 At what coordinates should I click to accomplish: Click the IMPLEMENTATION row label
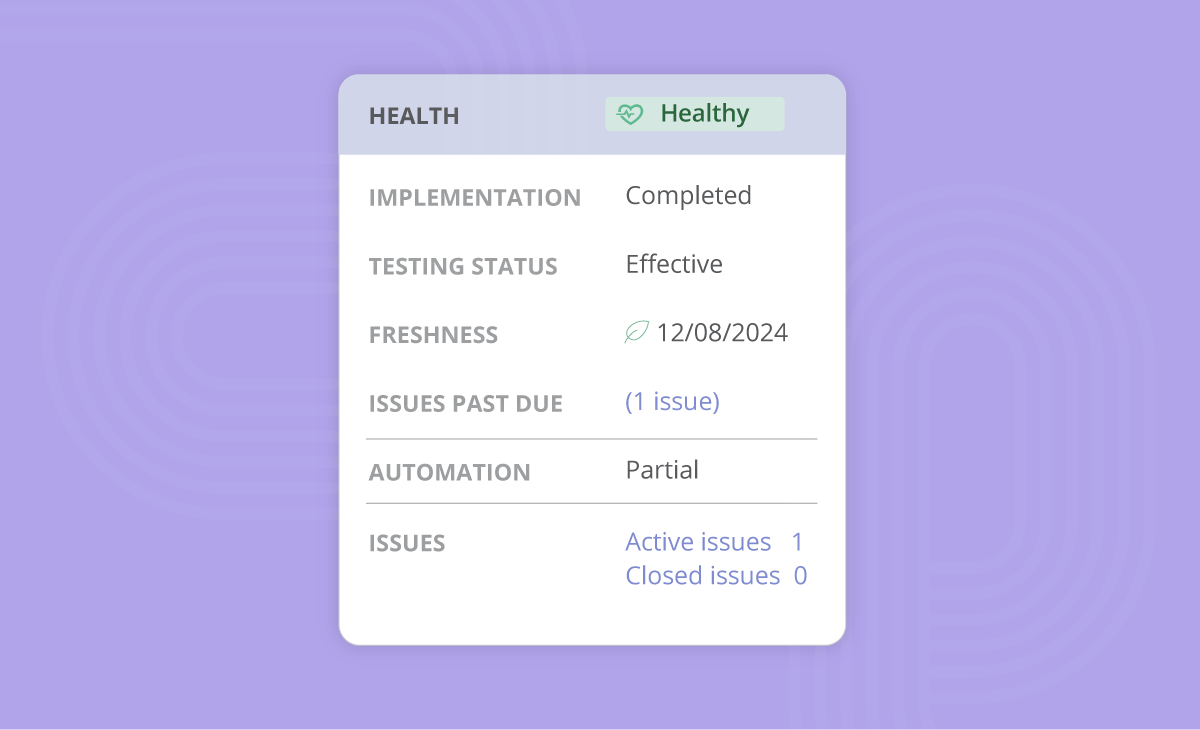(474, 198)
